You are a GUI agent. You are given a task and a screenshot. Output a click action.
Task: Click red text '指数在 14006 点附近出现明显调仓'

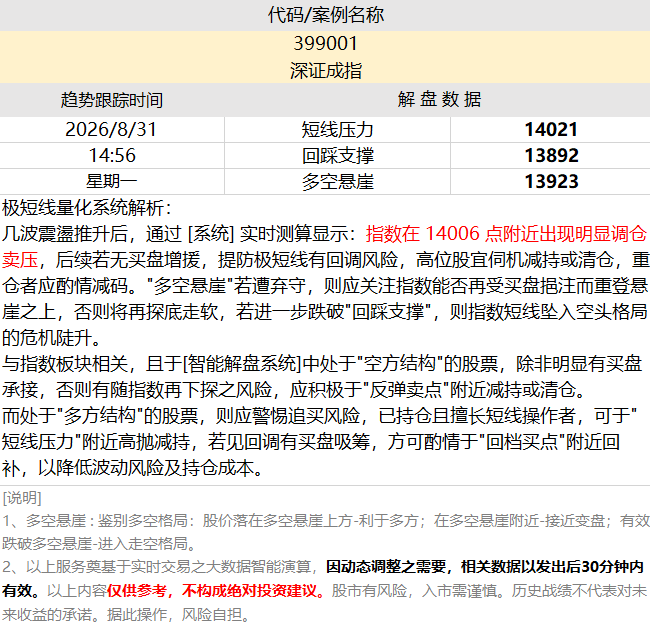(506, 234)
